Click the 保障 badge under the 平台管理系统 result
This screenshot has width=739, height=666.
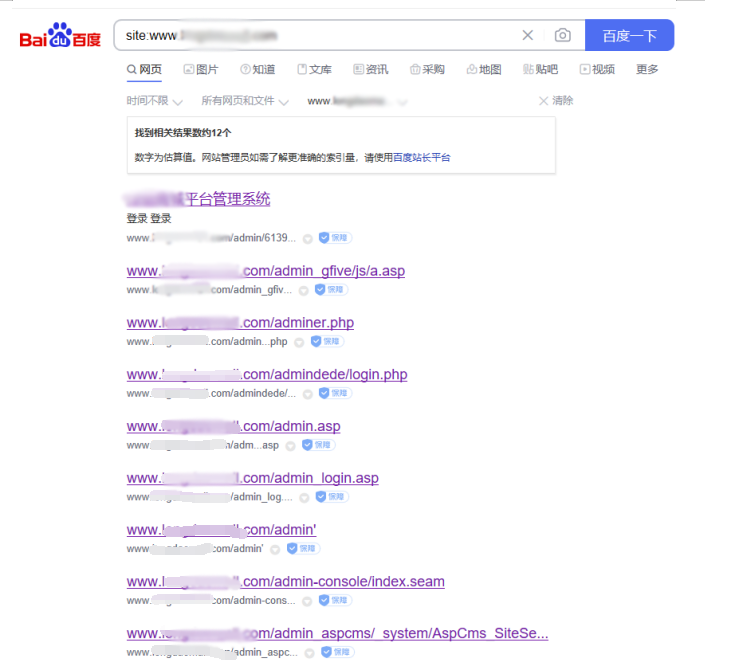[335, 238]
